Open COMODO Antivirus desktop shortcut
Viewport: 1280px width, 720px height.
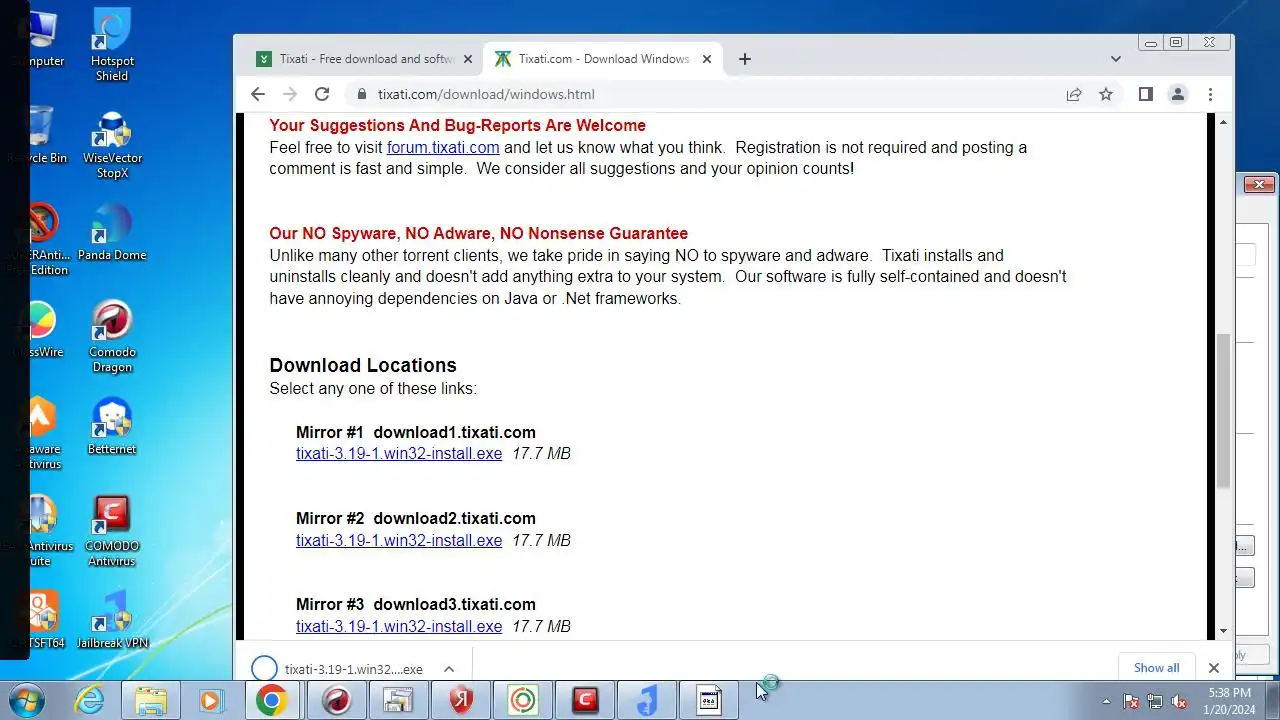(112, 530)
